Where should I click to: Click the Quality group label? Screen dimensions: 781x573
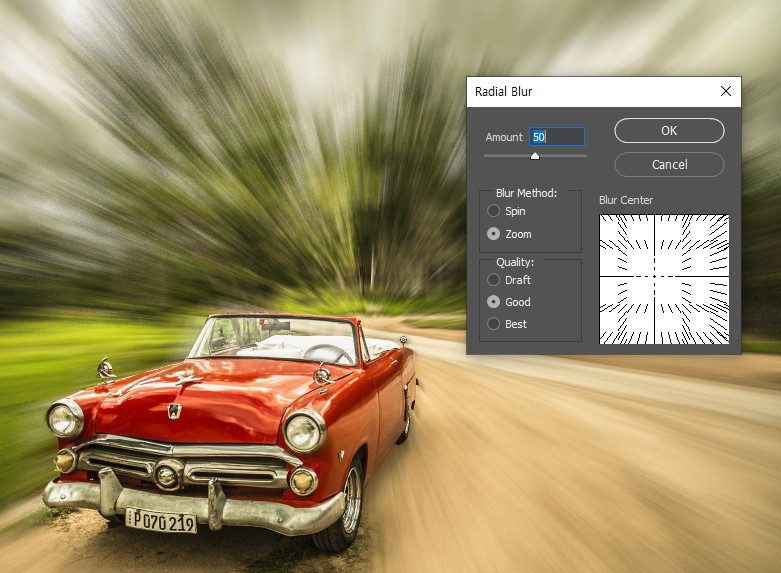click(515, 262)
